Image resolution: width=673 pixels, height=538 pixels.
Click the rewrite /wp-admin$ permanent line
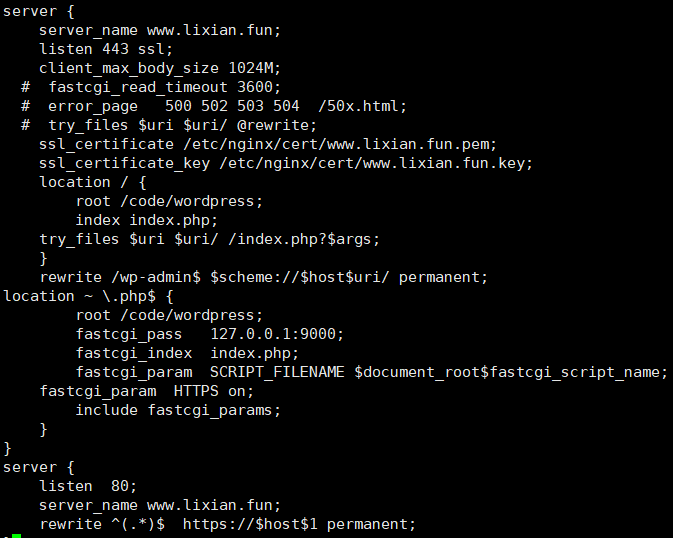(264, 277)
